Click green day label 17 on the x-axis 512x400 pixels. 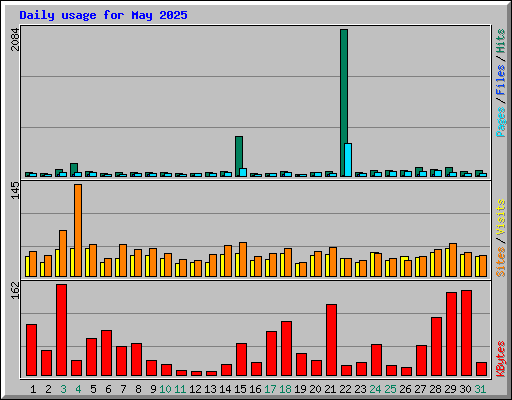[270, 389]
